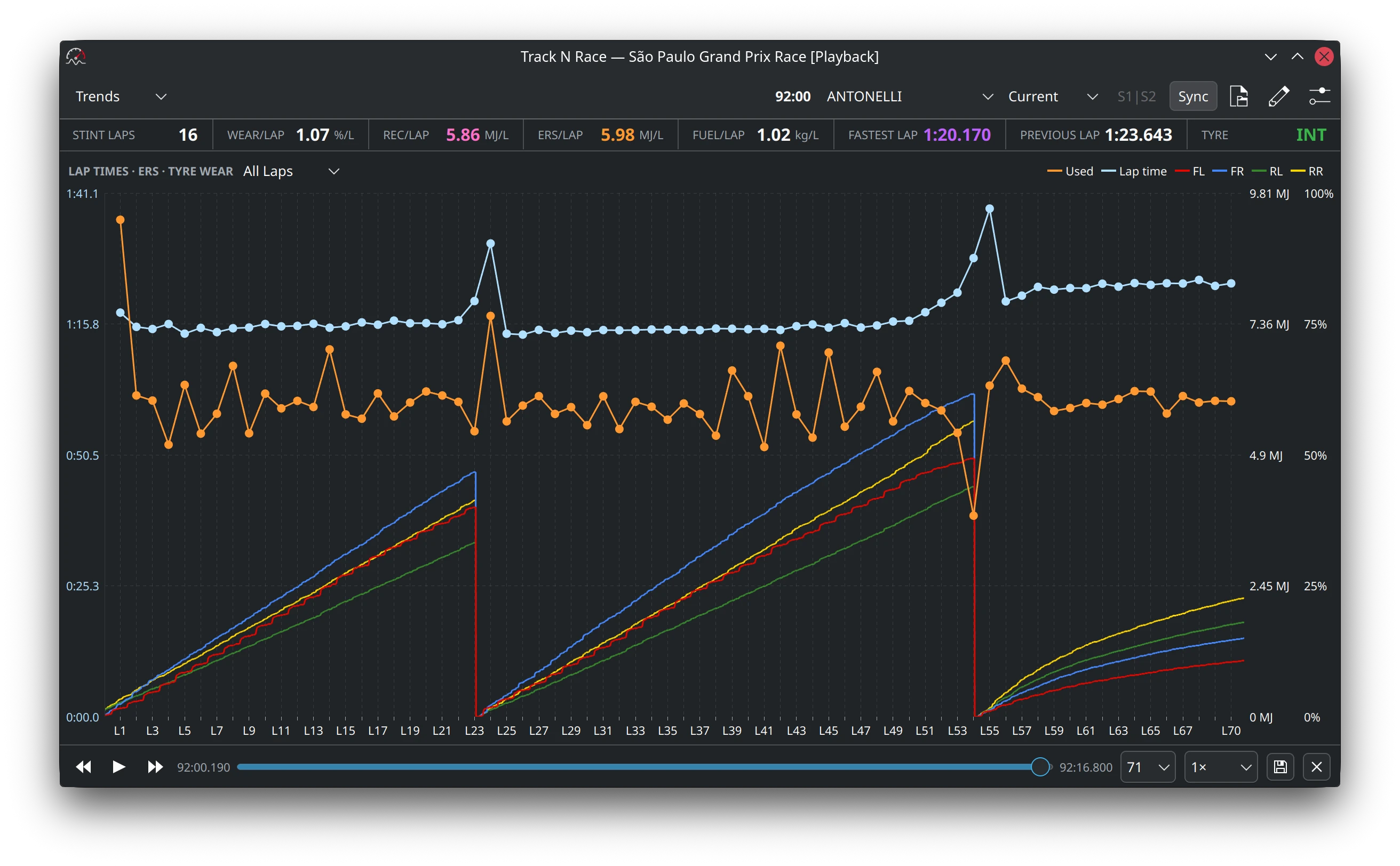The width and height of the screenshot is (1400, 866).
Task: Click the window shade chevron-down icon in title bar
Action: [x=1270, y=57]
